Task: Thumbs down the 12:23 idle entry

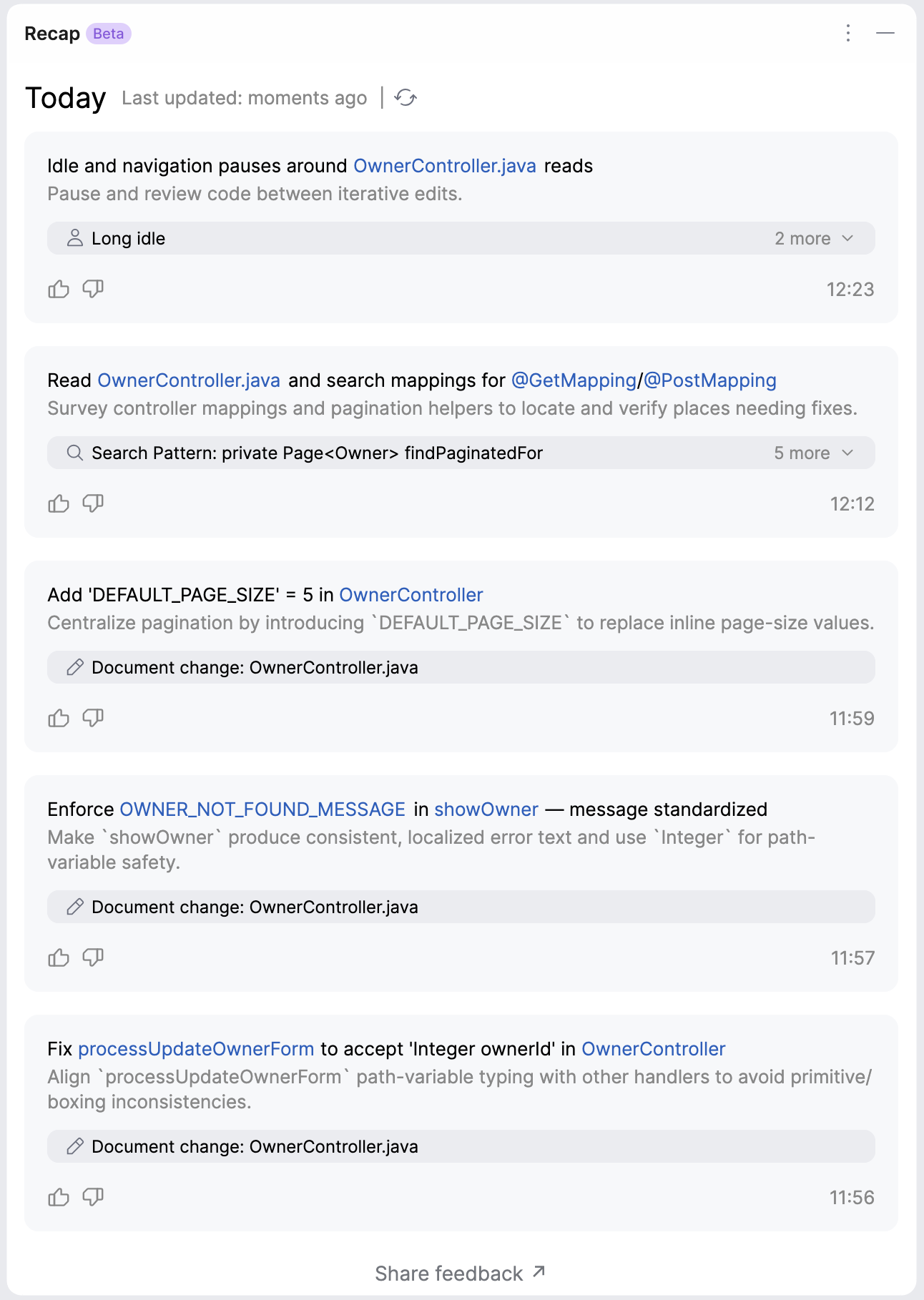Action: point(93,289)
